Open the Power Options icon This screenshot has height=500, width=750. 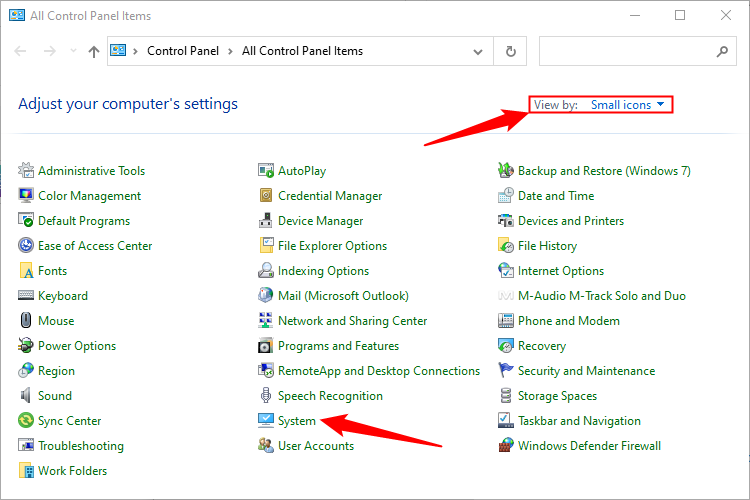pos(26,346)
